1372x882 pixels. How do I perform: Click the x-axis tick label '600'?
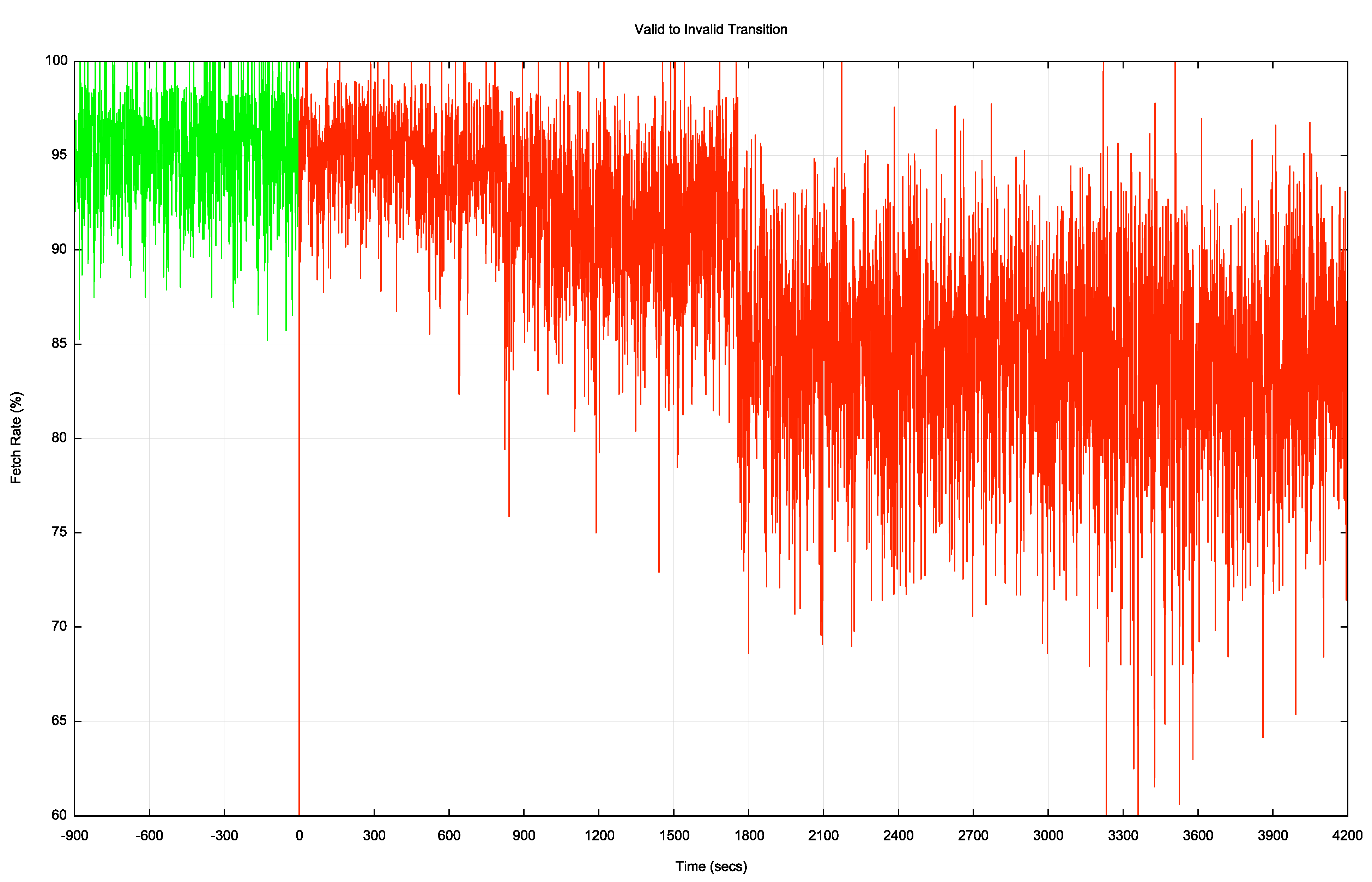[449, 836]
